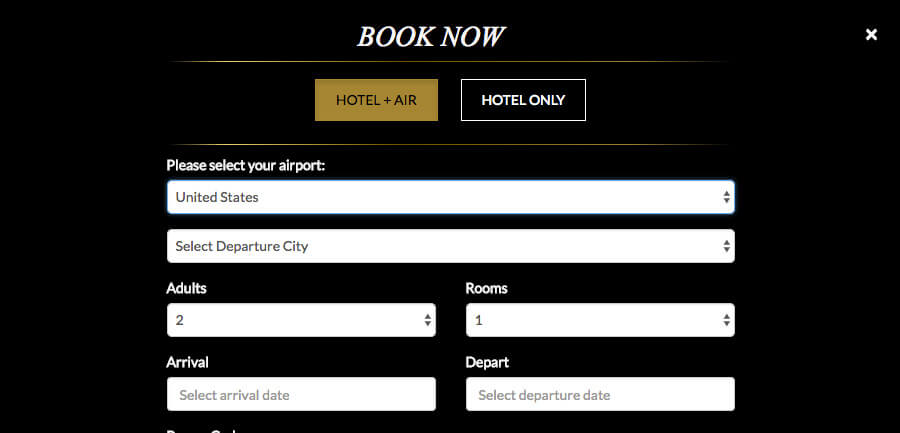Open the Rooms count dropdown
Viewport: 900px width, 433px height.
[x=600, y=320]
